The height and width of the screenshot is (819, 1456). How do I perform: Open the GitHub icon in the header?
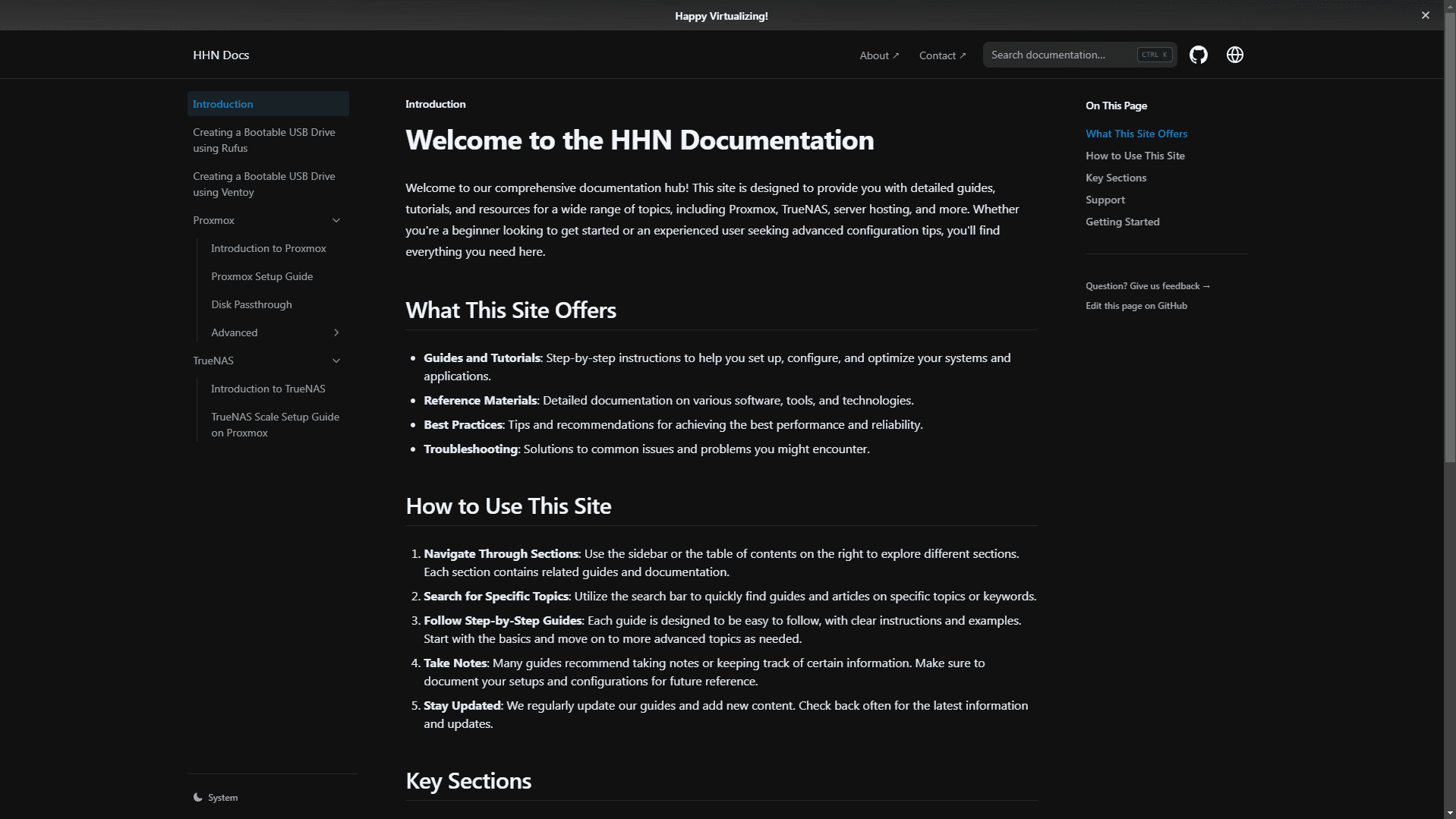click(x=1198, y=54)
